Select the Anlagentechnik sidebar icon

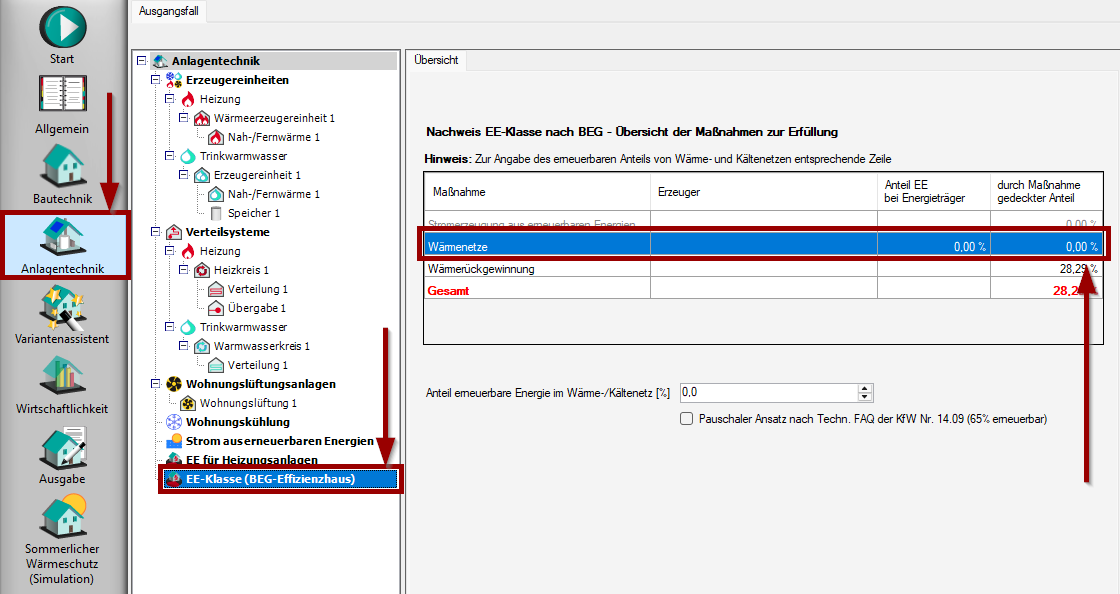62,237
